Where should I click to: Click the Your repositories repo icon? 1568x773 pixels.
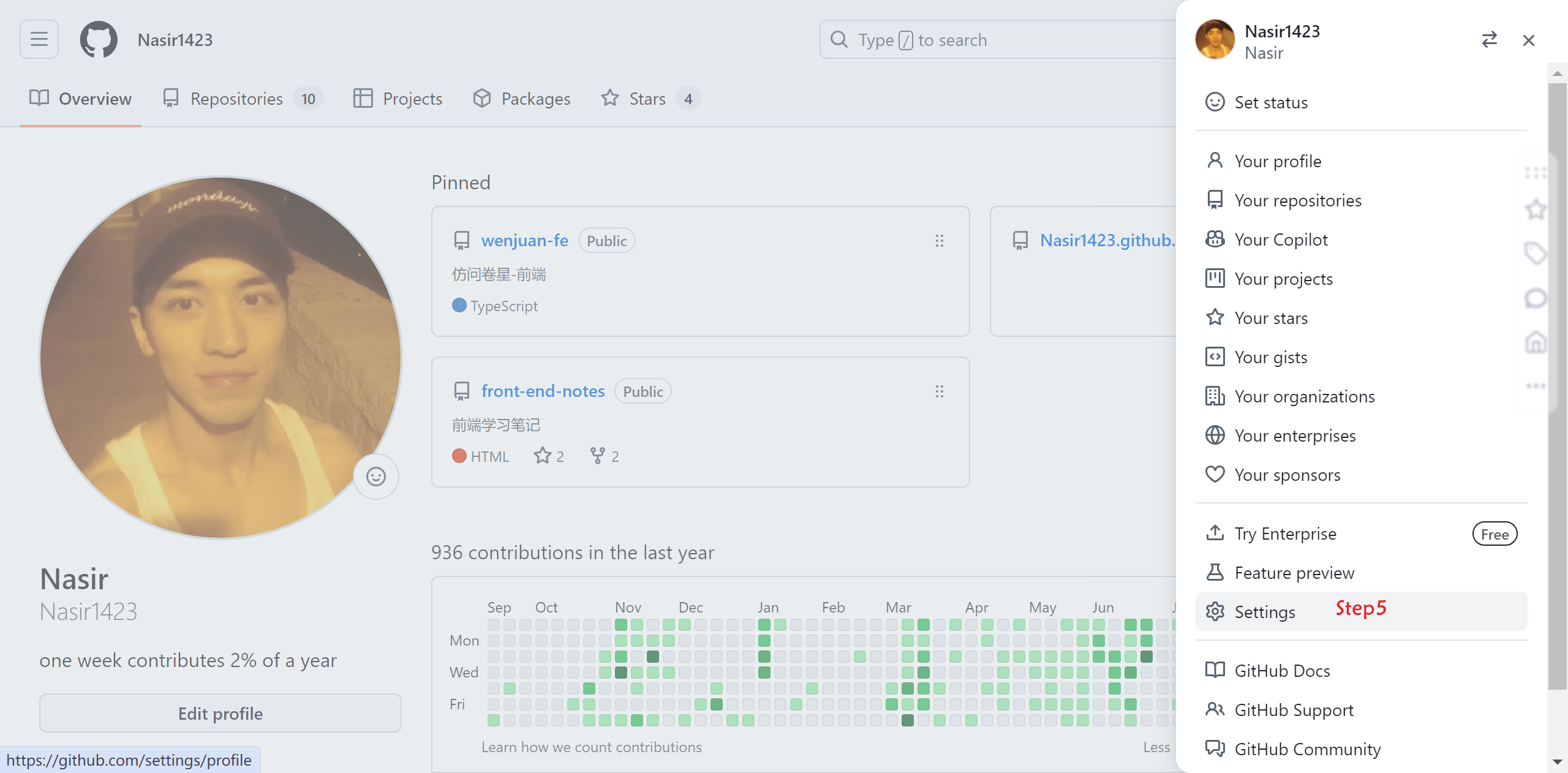(x=1215, y=200)
